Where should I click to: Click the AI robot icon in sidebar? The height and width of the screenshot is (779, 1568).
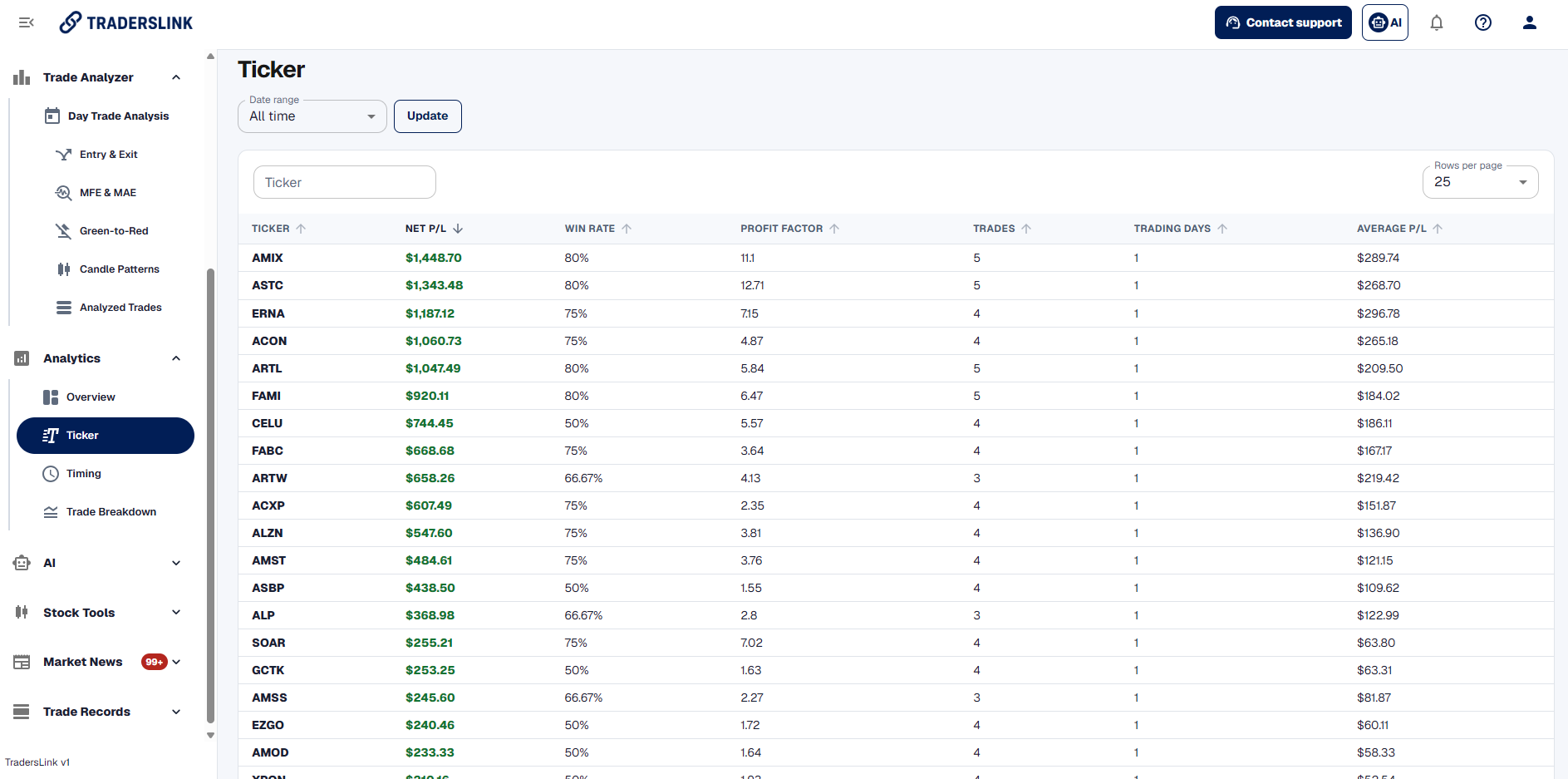(x=22, y=563)
